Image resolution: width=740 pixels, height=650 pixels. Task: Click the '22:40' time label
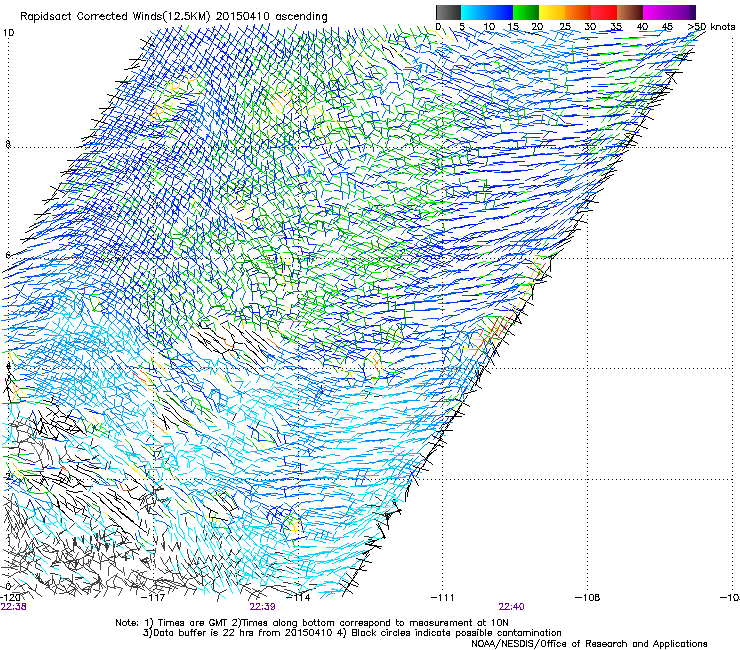pyautogui.click(x=512, y=607)
